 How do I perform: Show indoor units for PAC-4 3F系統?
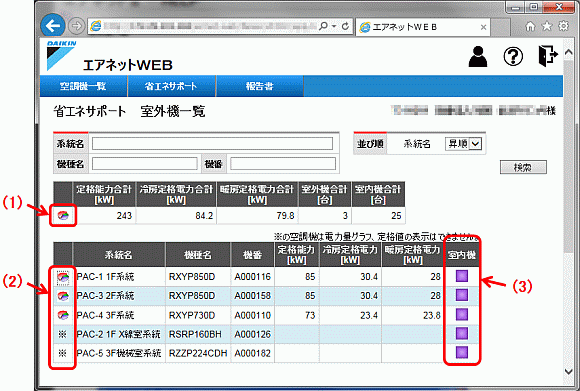coord(462,314)
